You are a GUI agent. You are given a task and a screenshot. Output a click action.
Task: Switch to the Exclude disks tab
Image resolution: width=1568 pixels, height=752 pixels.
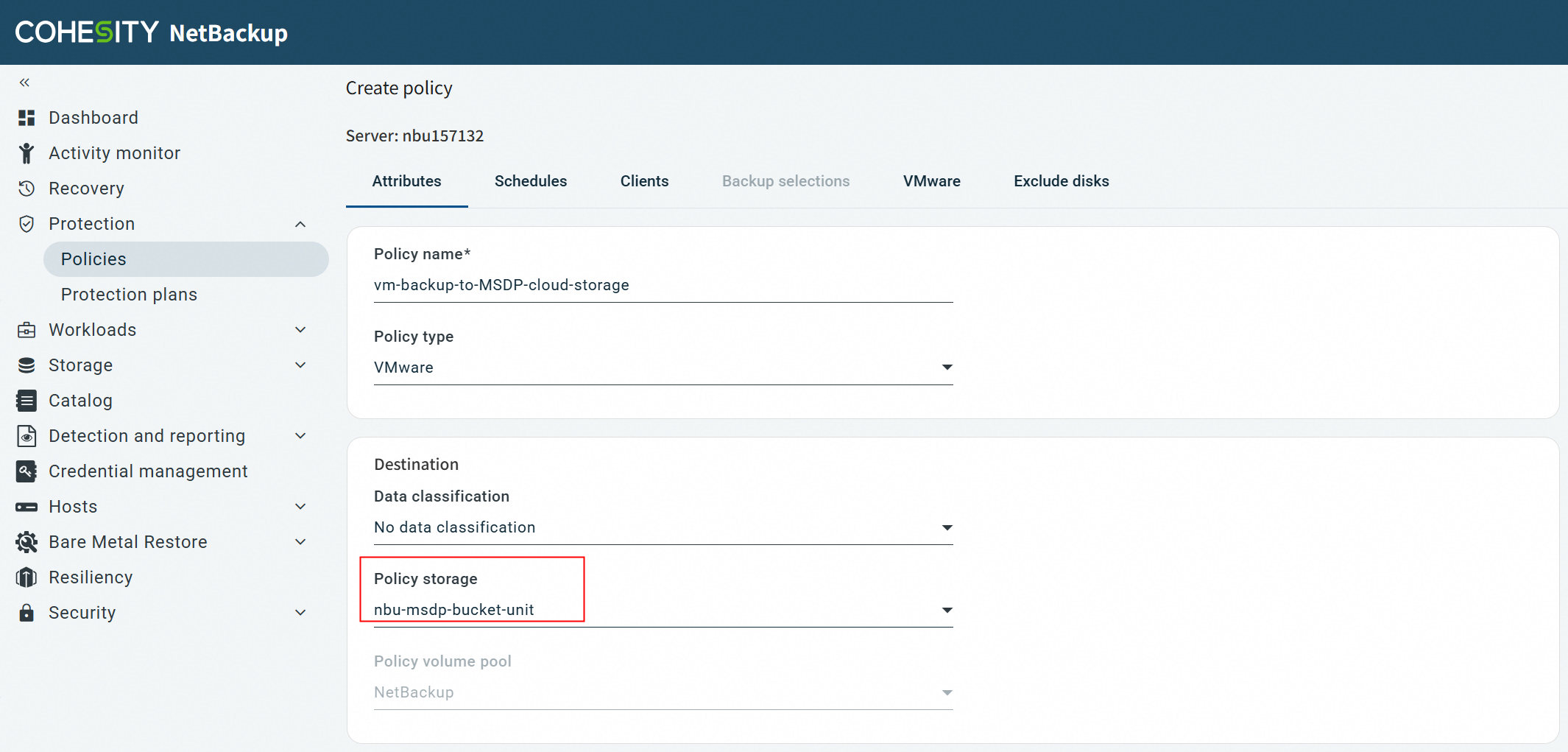(1062, 181)
